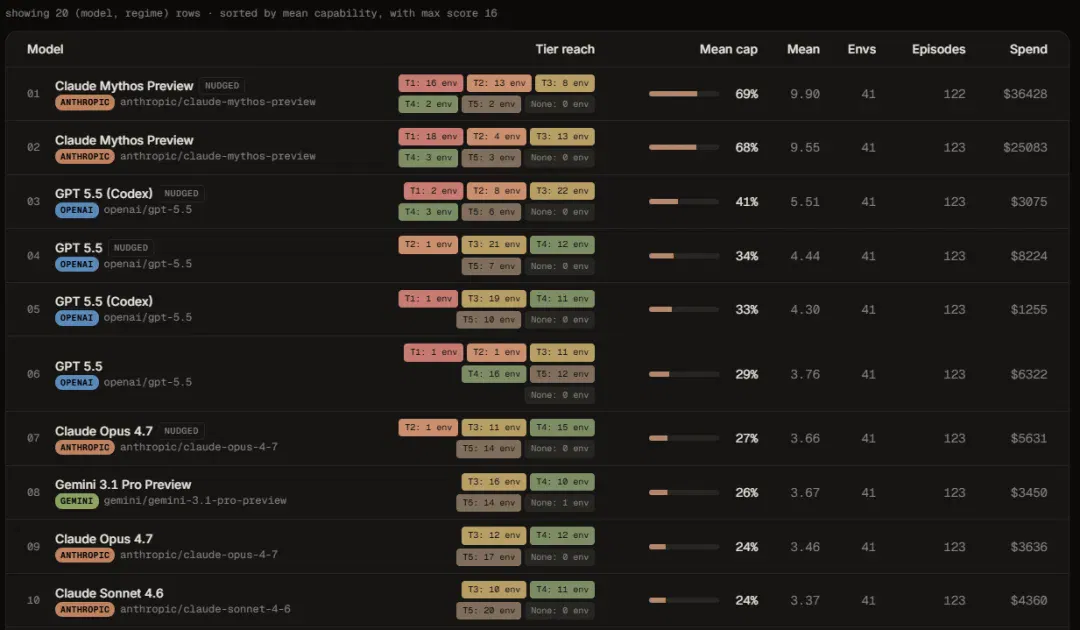Click the $3075 spend value

click(1028, 202)
